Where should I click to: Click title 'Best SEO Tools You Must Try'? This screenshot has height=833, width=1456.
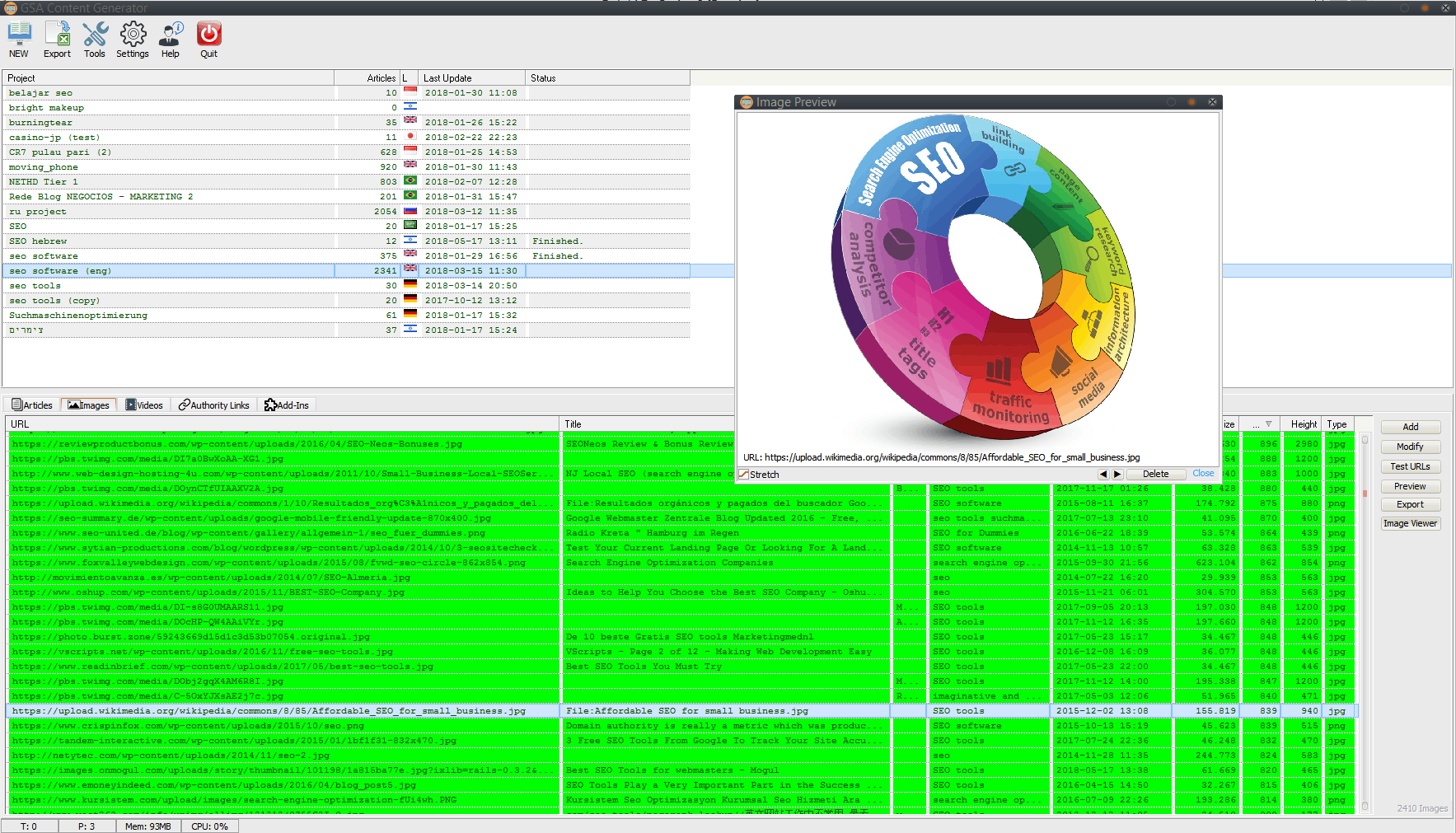pyautogui.click(x=644, y=667)
